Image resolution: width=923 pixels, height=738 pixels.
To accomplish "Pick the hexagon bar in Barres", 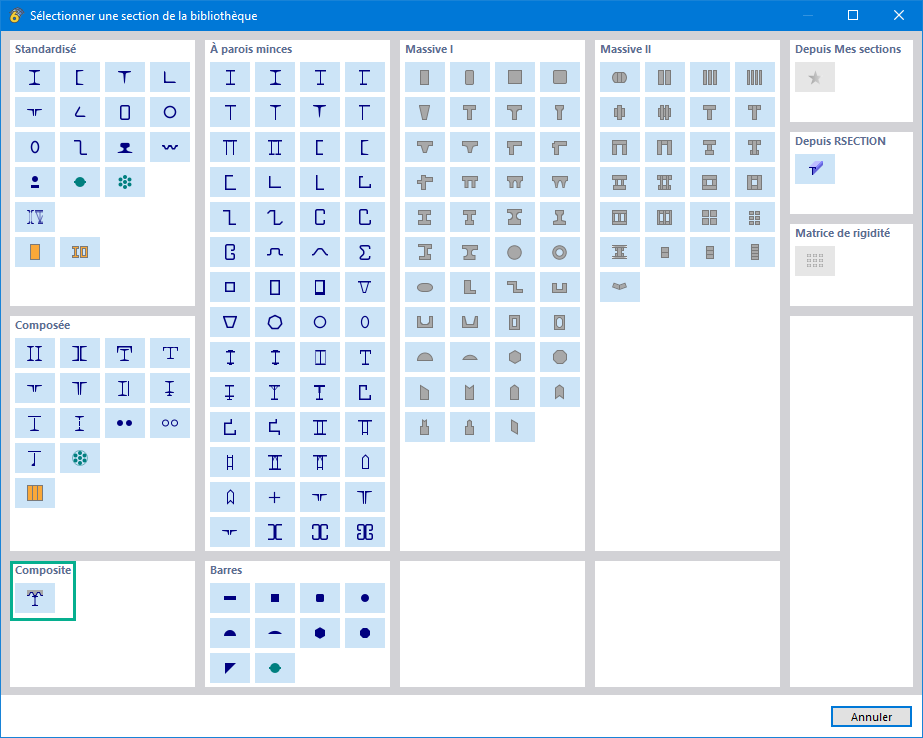I will point(320,633).
